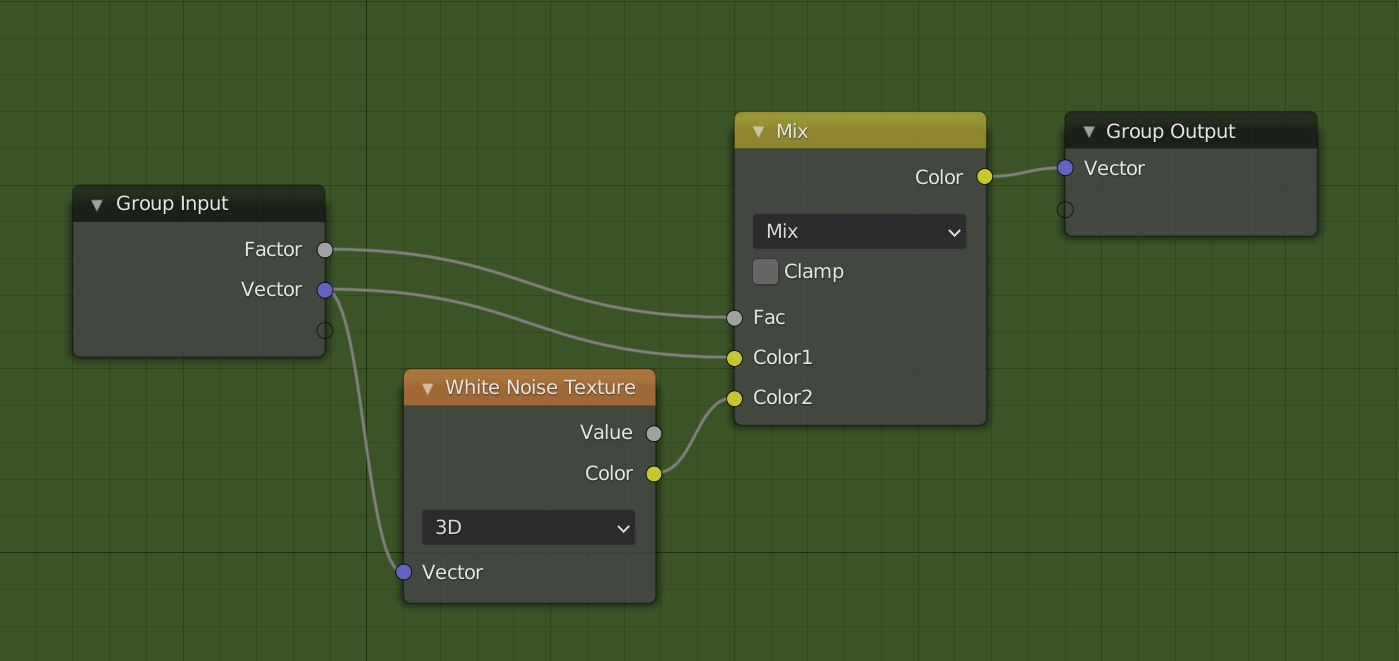Click the Value output socket on White Noise Texture
Viewport: 1399px width, 661px height.
click(654, 433)
